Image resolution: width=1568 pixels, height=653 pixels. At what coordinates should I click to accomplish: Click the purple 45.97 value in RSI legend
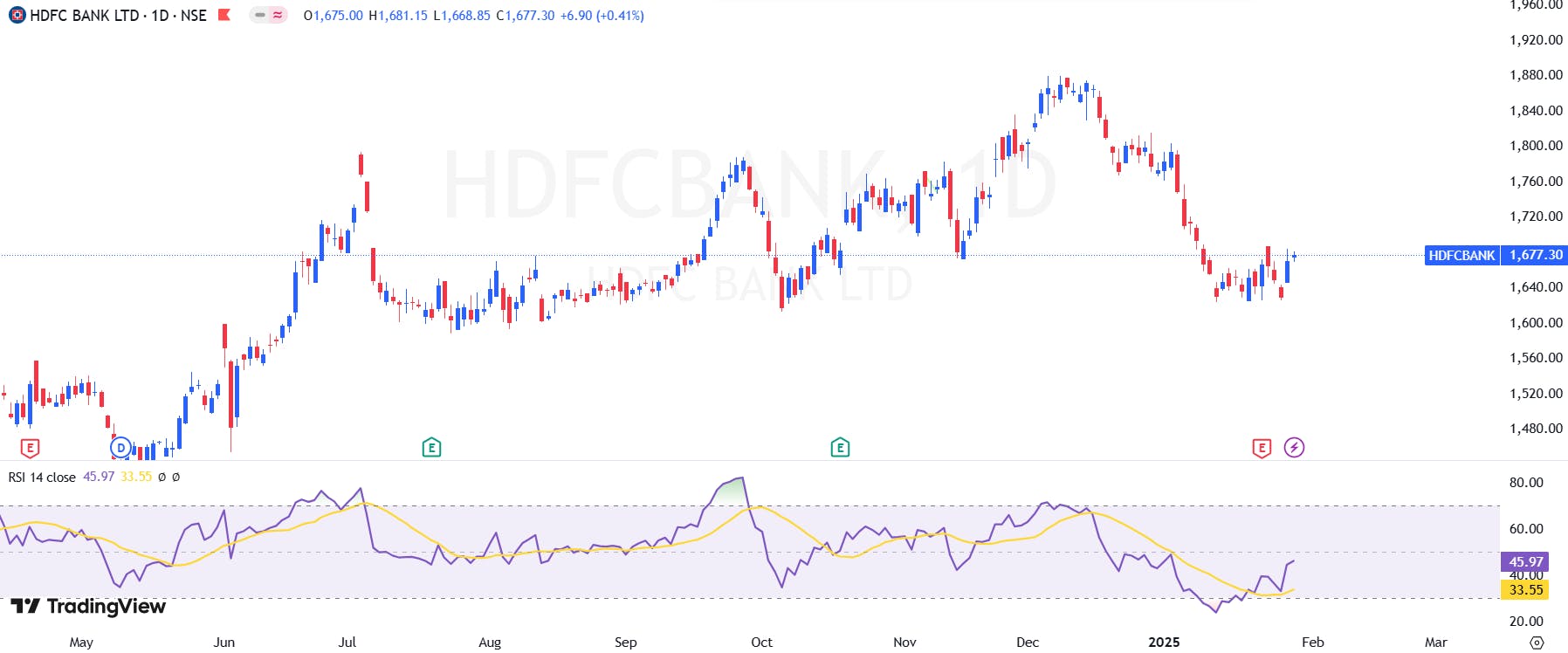99,477
